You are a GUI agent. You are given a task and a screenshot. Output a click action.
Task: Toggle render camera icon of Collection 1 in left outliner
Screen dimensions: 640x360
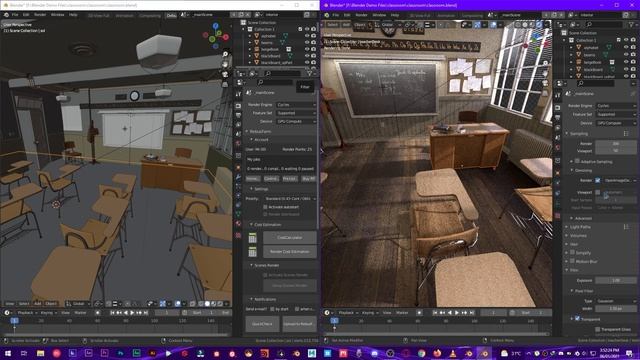(313, 29)
